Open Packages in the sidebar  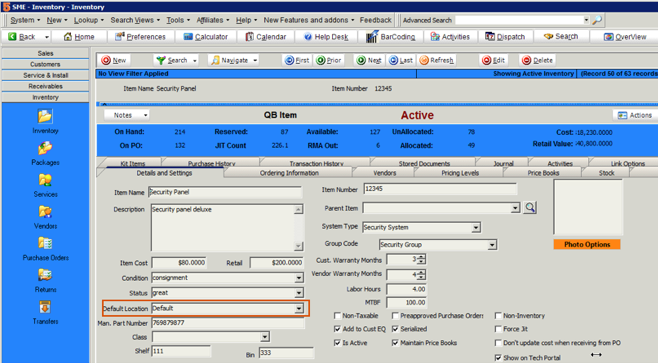point(45,153)
